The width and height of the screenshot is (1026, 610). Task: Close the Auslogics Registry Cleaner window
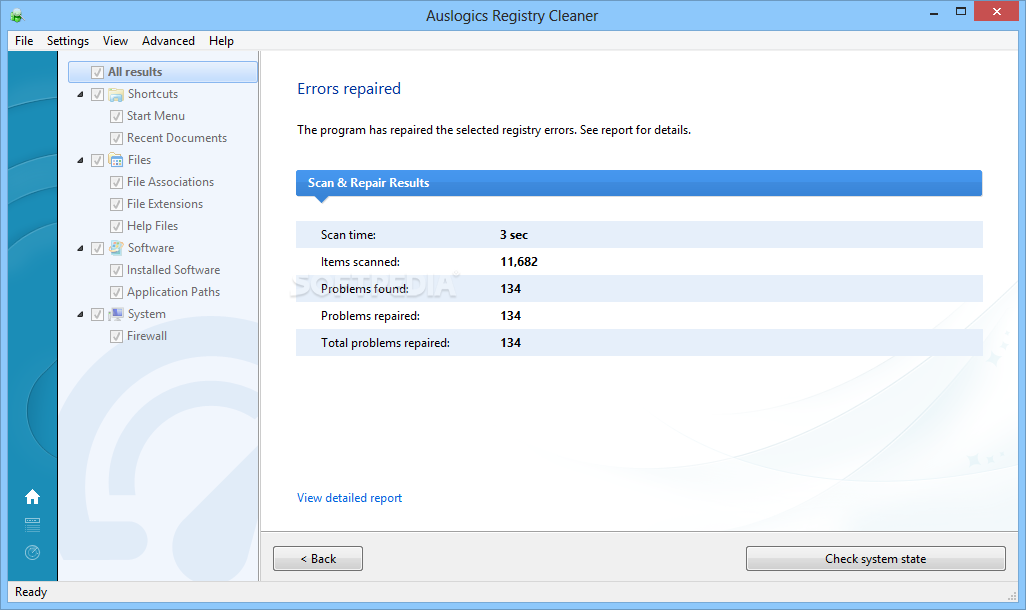(997, 11)
